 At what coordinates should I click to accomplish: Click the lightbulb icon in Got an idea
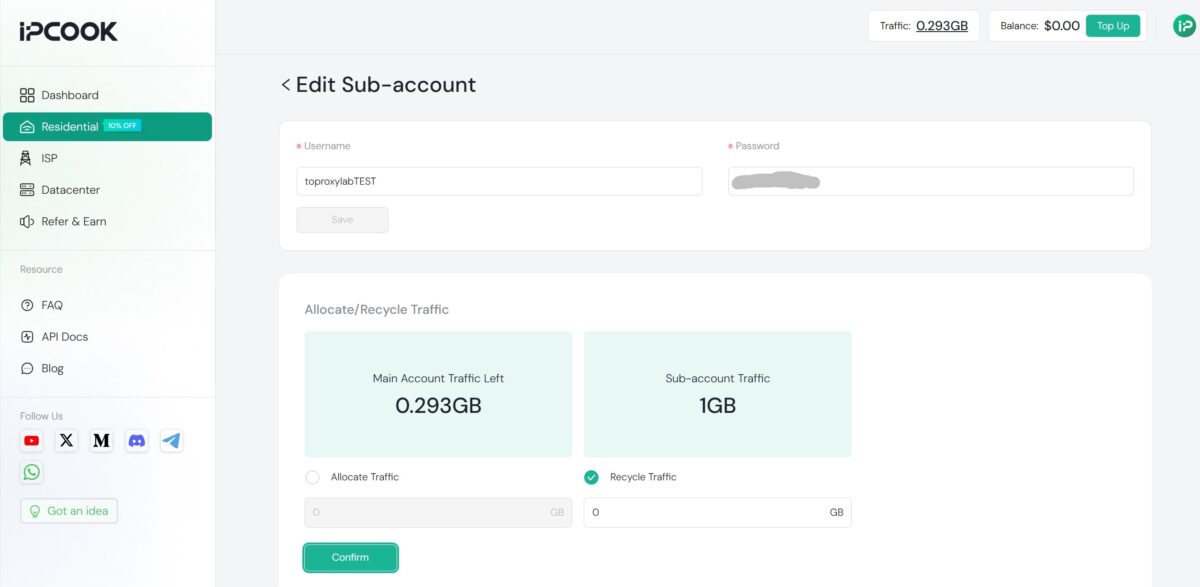(35, 511)
